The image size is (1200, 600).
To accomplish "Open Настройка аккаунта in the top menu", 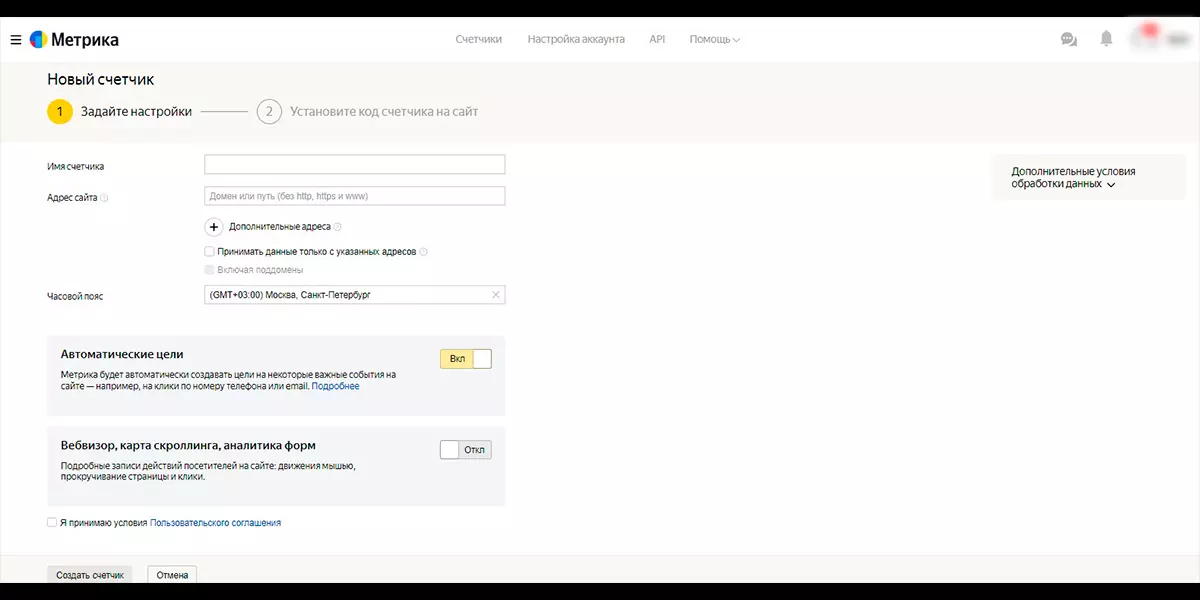I will pos(576,39).
